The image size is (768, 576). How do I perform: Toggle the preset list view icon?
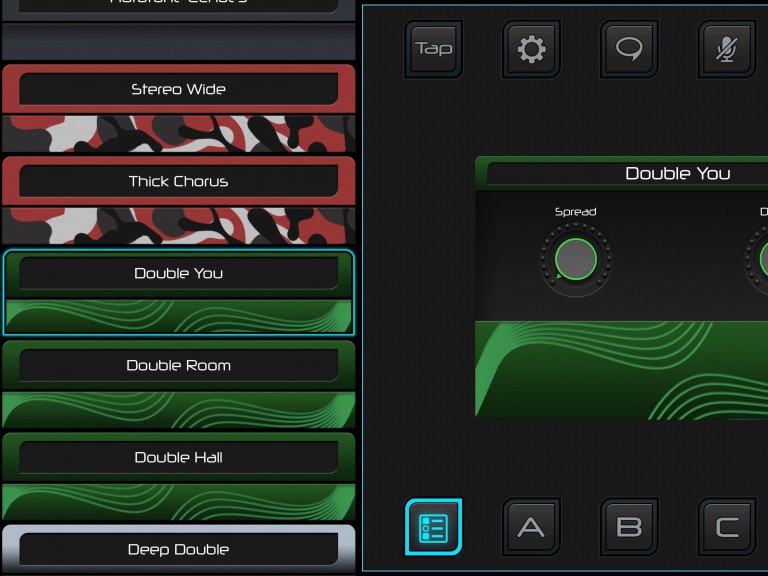click(x=433, y=527)
